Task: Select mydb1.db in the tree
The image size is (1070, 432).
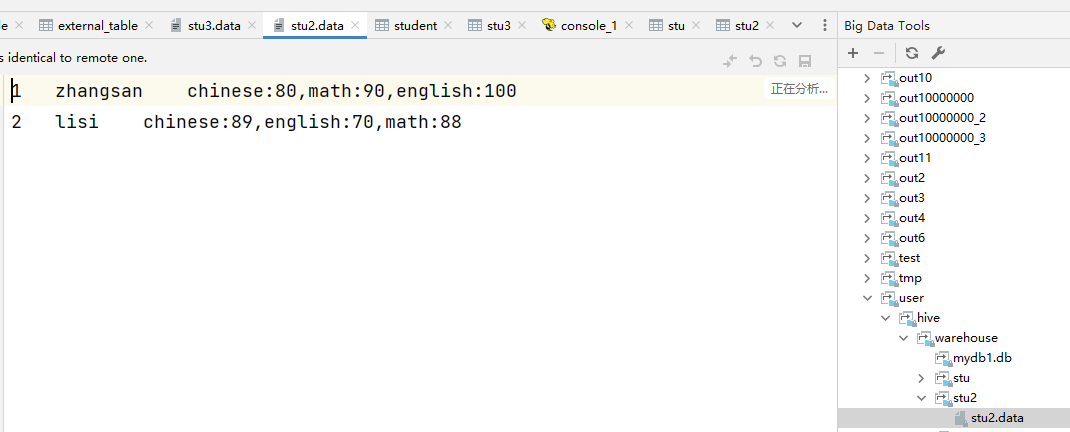Action: tap(979, 358)
